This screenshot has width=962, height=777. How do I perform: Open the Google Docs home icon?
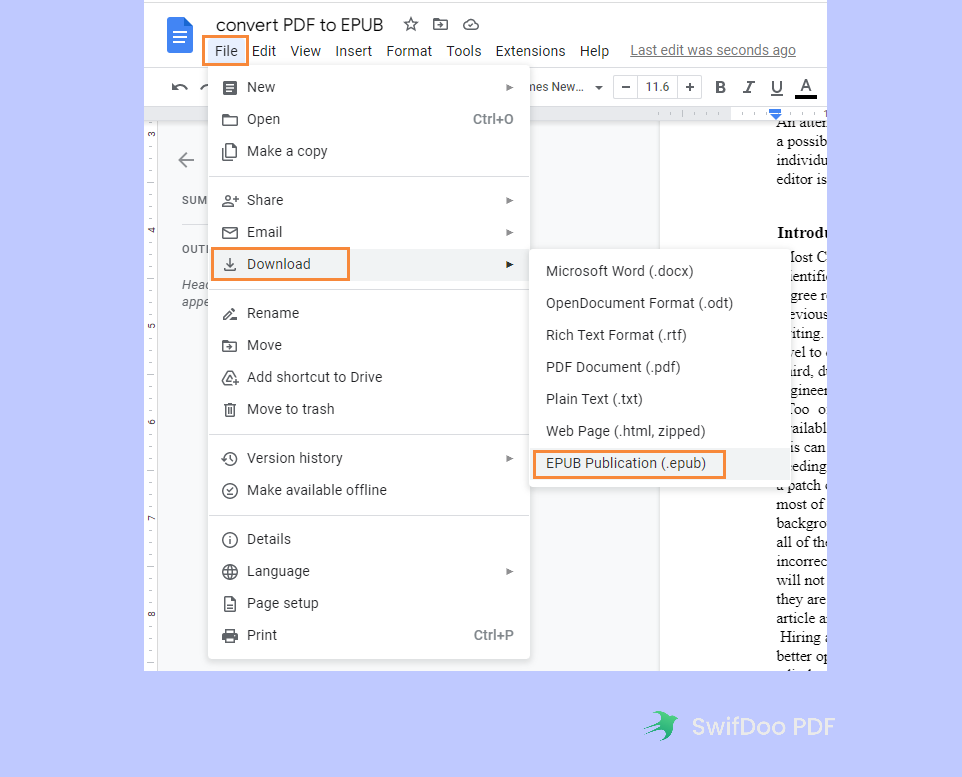(180, 35)
